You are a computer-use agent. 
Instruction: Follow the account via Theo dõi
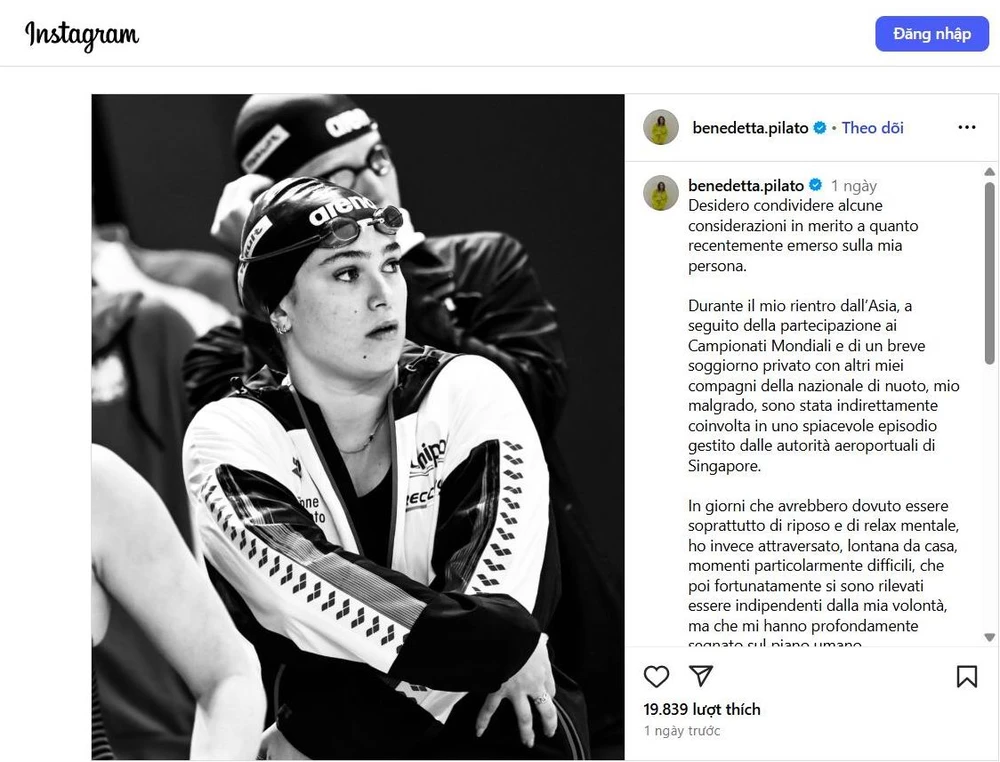click(x=872, y=128)
